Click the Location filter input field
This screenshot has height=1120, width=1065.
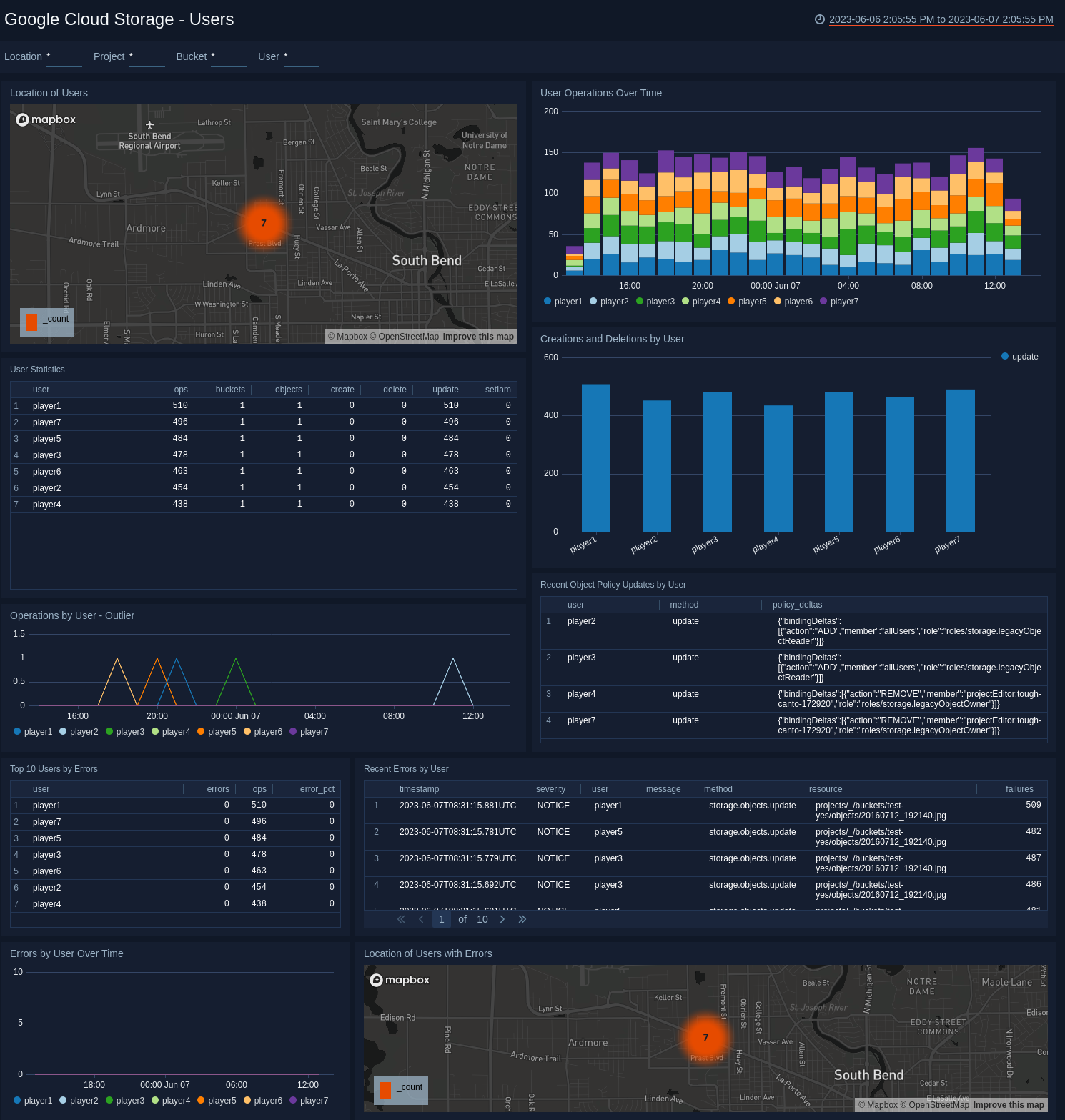[64, 57]
